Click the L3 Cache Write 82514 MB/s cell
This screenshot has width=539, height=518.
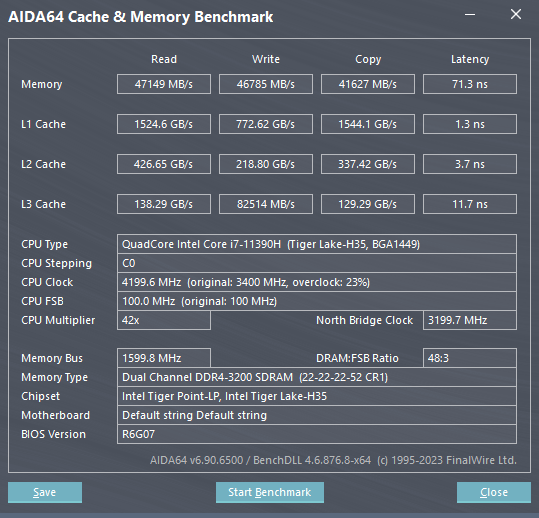coord(266,204)
